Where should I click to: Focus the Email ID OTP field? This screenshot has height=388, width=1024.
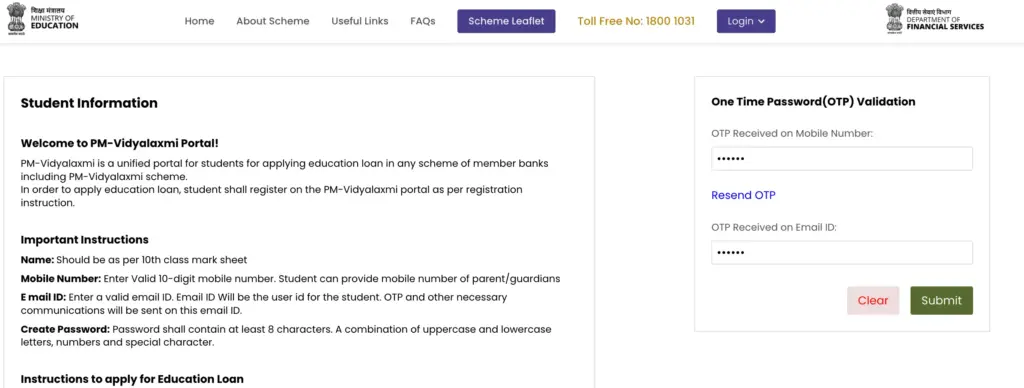click(x=842, y=253)
